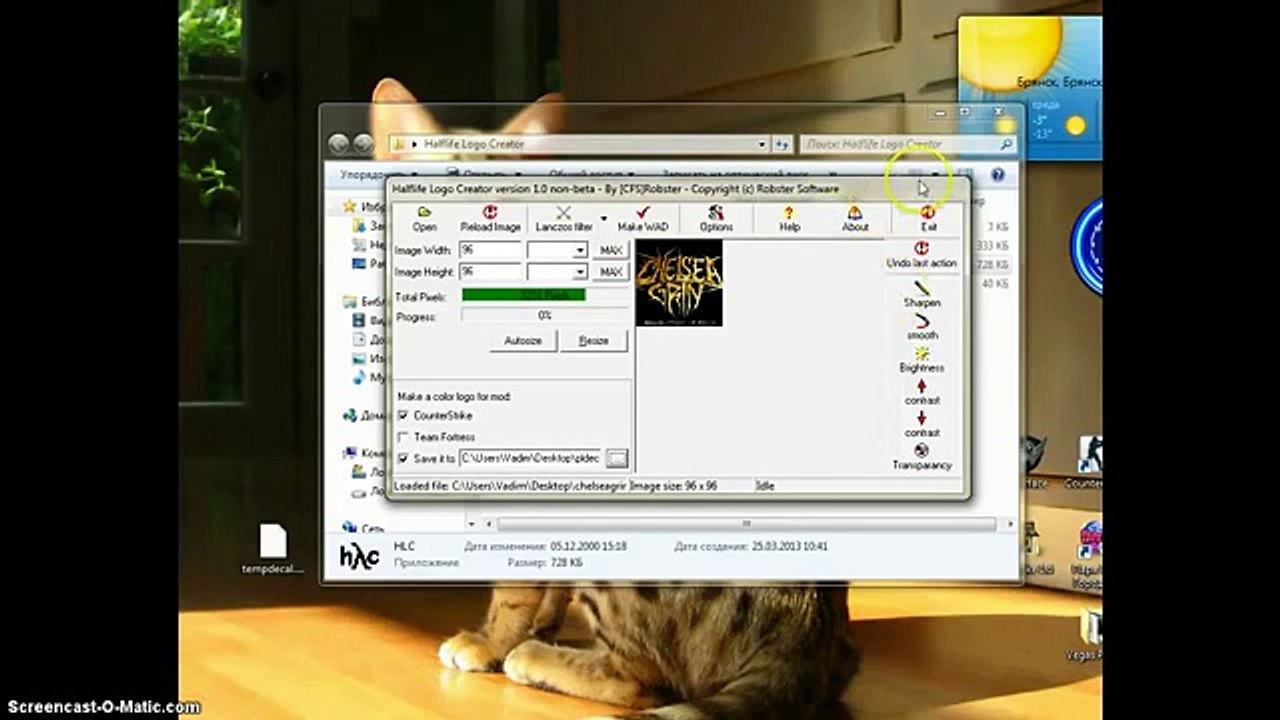Click the Resize button

[x=593, y=341]
